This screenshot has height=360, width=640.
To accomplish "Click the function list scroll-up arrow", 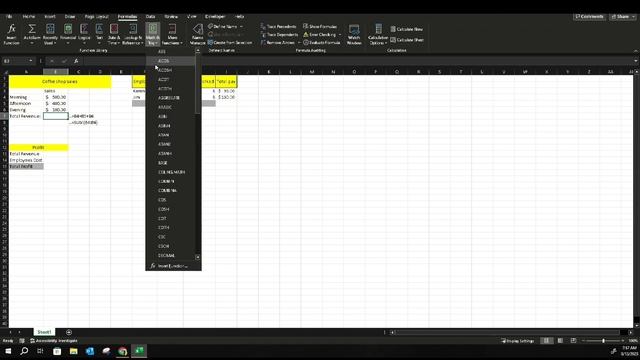I will tap(198, 51).
